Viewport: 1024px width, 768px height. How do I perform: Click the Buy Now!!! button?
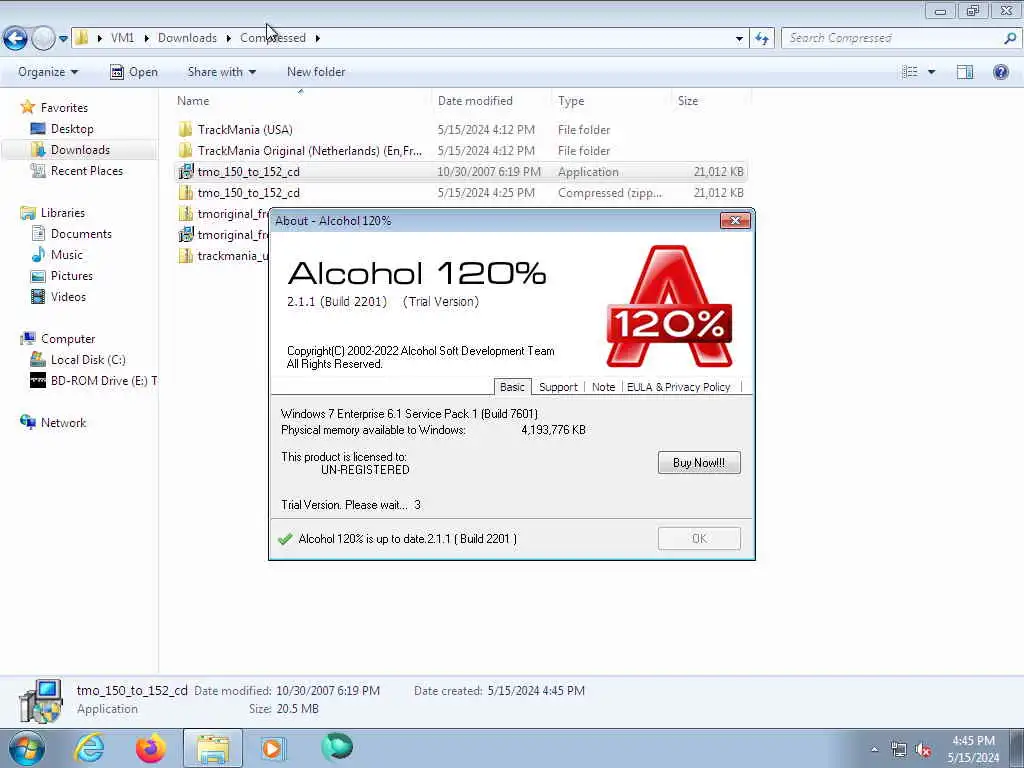tap(699, 462)
